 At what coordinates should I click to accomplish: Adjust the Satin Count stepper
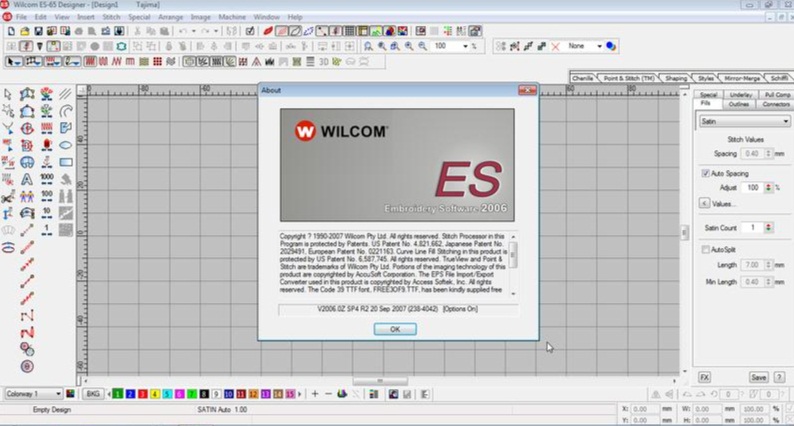[768, 228]
